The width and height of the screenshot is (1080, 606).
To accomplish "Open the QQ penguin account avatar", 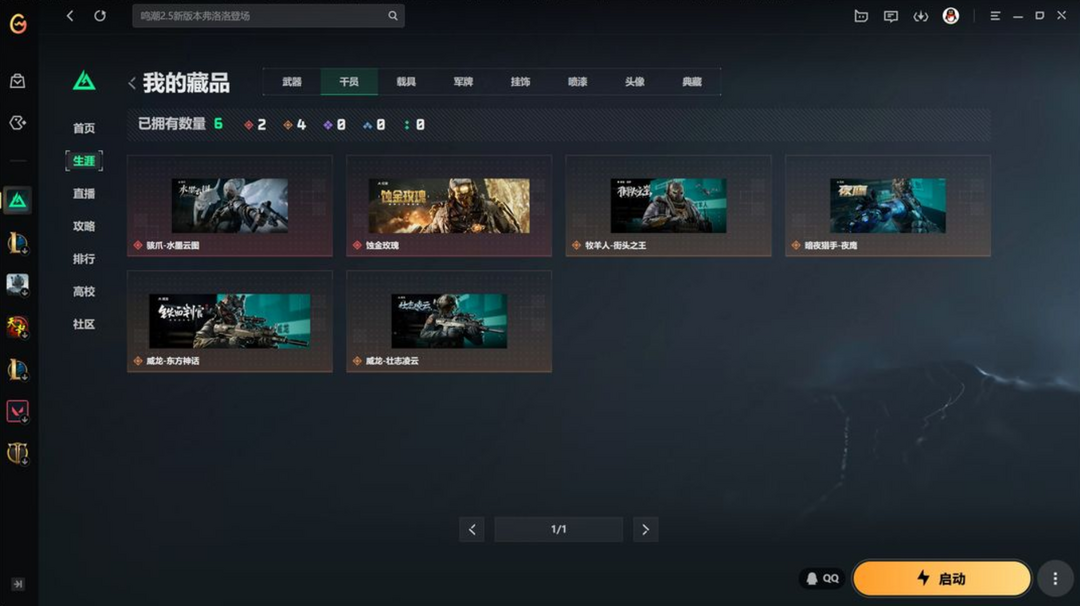I will click(951, 16).
